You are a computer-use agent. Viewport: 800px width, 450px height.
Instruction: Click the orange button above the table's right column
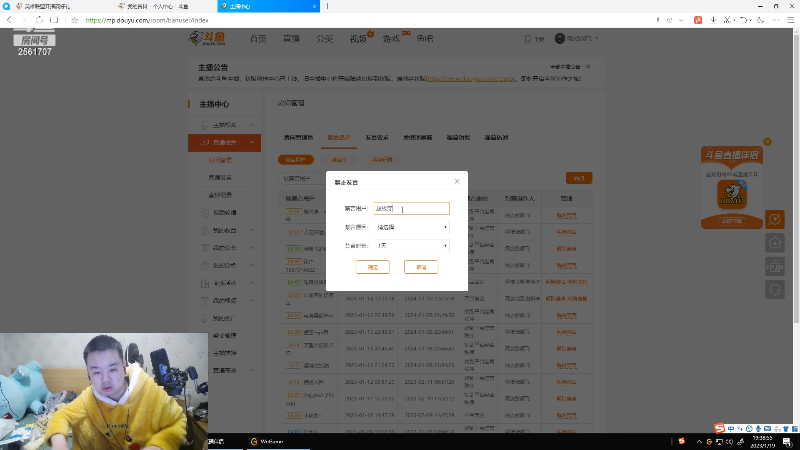[579, 178]
